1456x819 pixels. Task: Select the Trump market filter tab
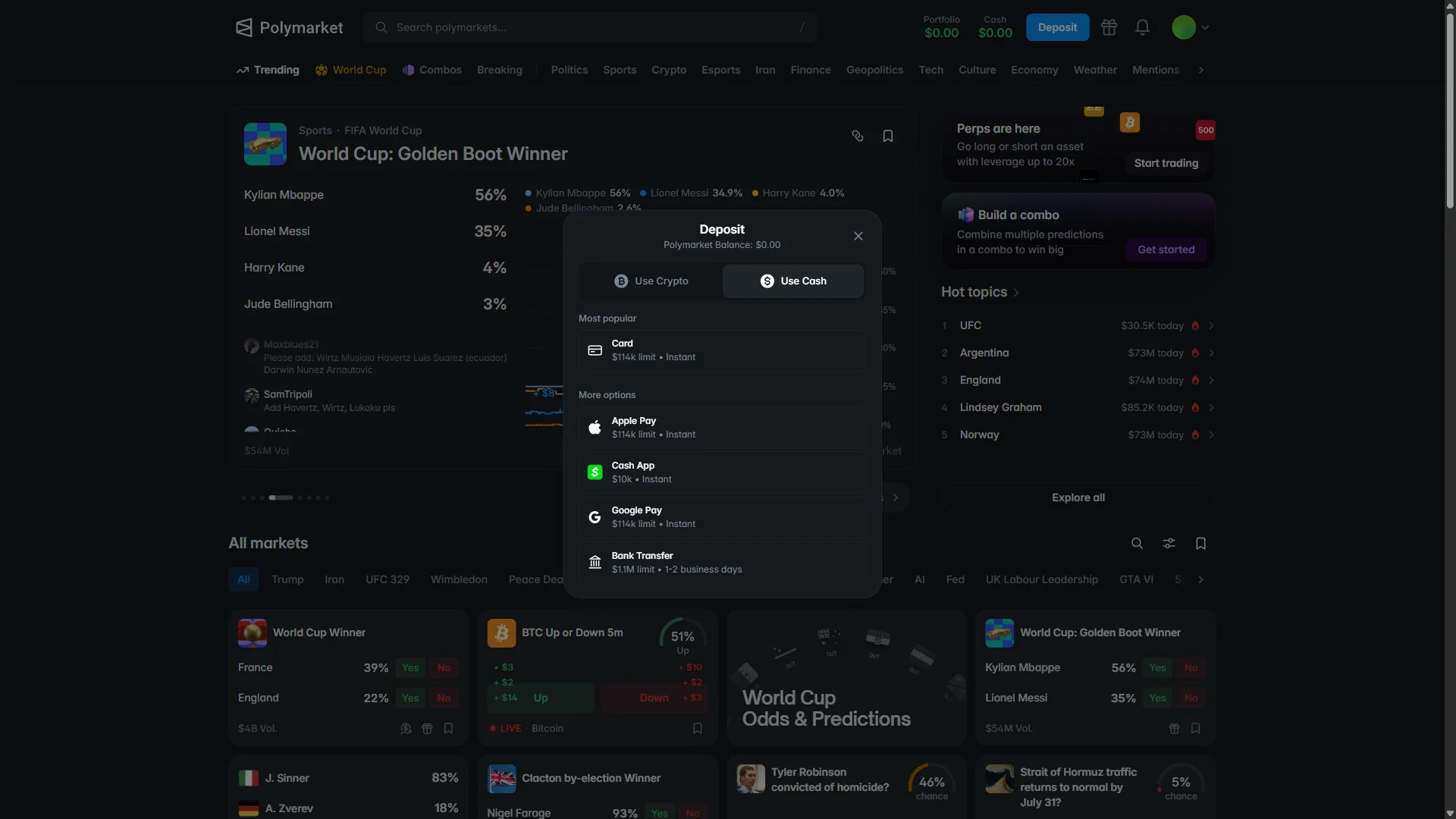coord(287,580)
